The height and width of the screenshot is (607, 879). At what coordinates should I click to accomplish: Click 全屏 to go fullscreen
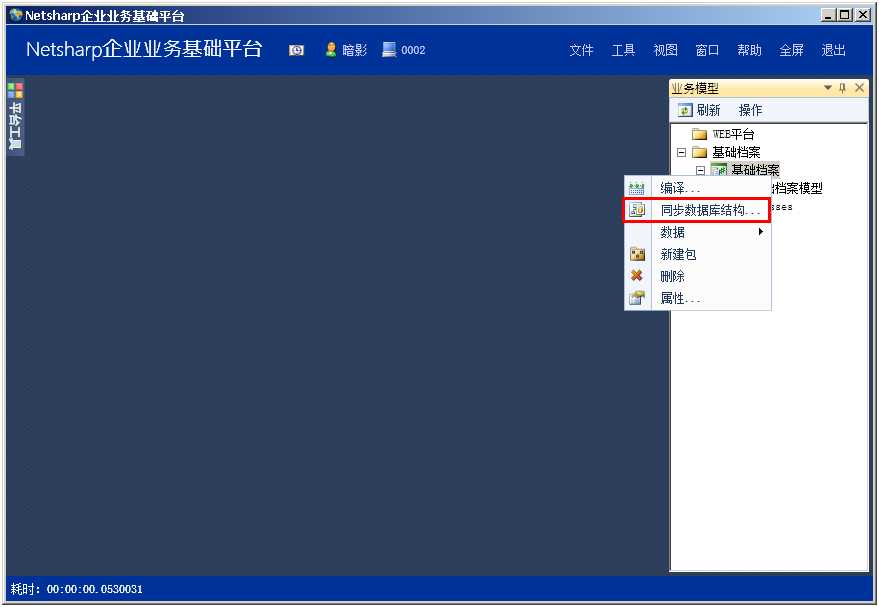click(x=791, y=50)
